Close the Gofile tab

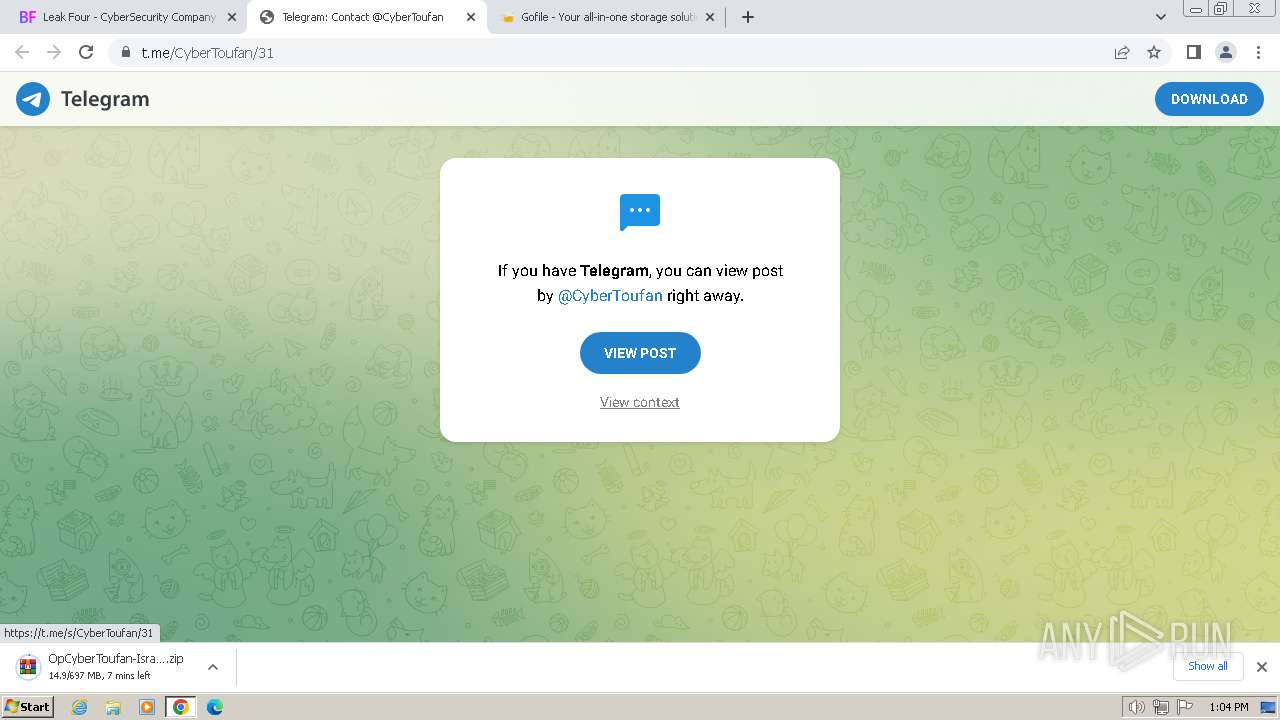(710, 17)
